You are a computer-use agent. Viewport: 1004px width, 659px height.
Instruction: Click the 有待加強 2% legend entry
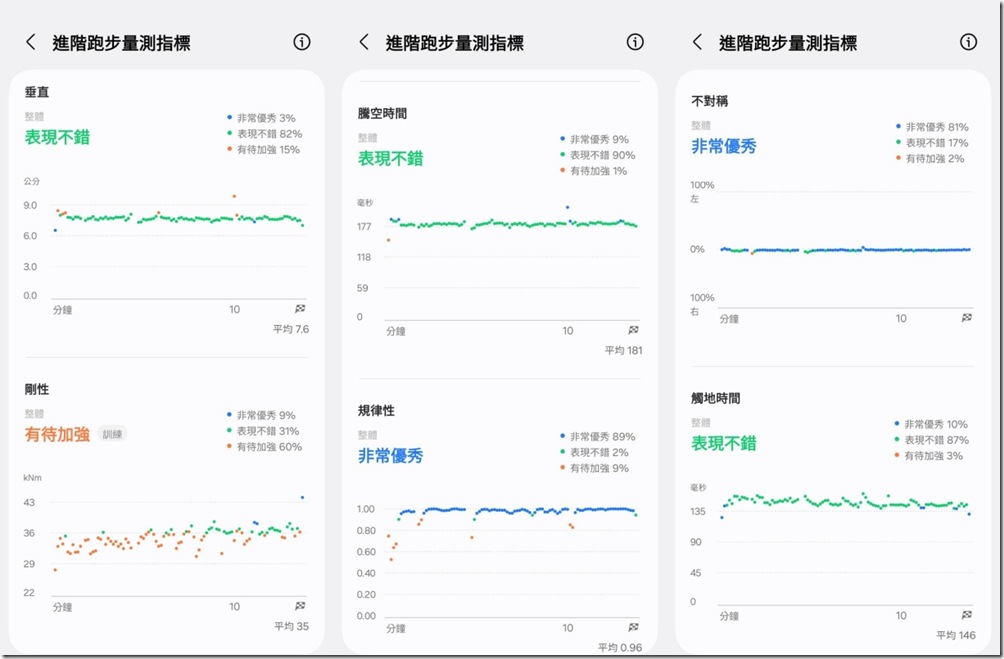click(930, 158)
